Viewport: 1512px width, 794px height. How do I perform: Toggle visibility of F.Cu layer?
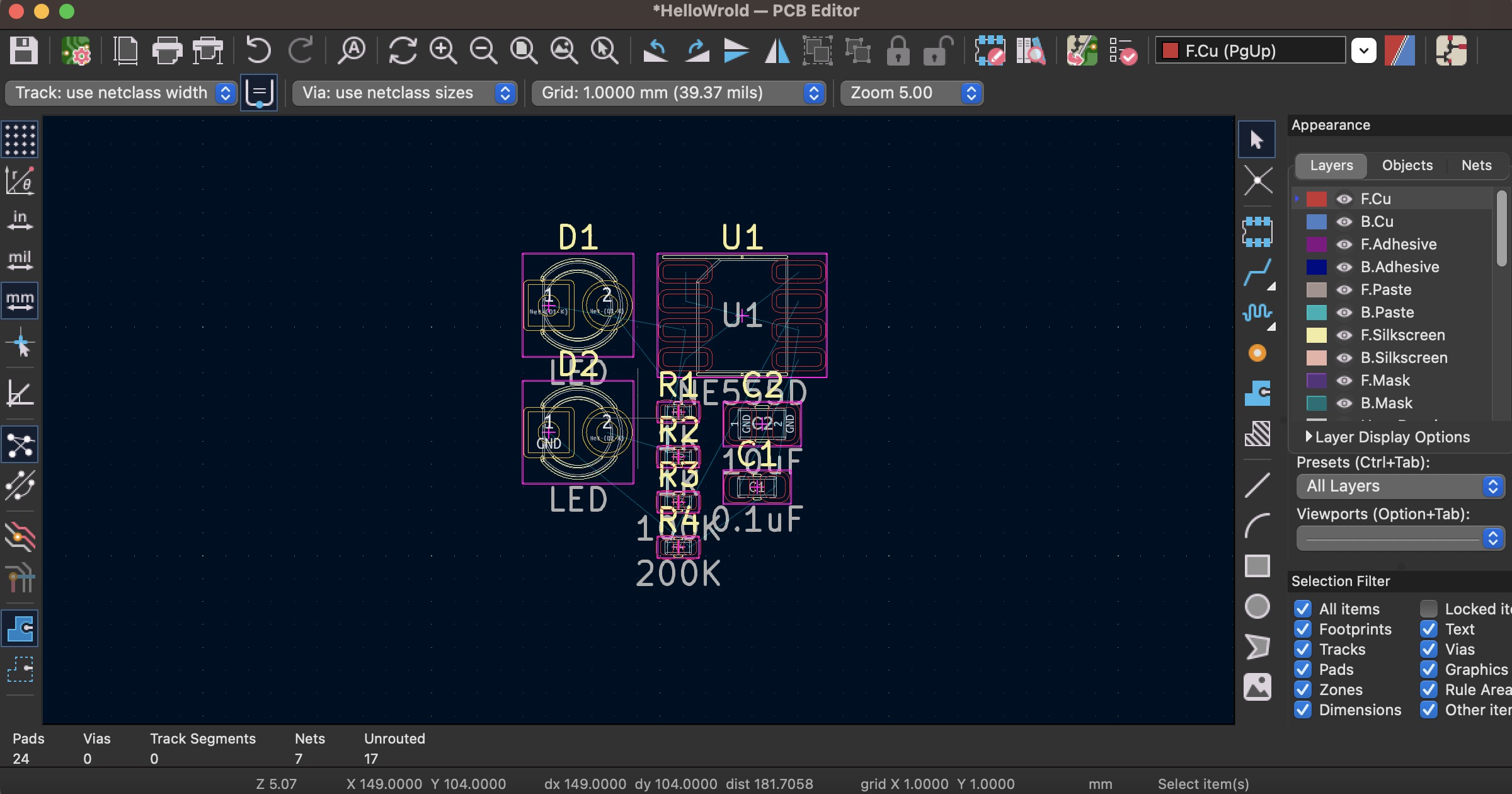(1344, 198)
